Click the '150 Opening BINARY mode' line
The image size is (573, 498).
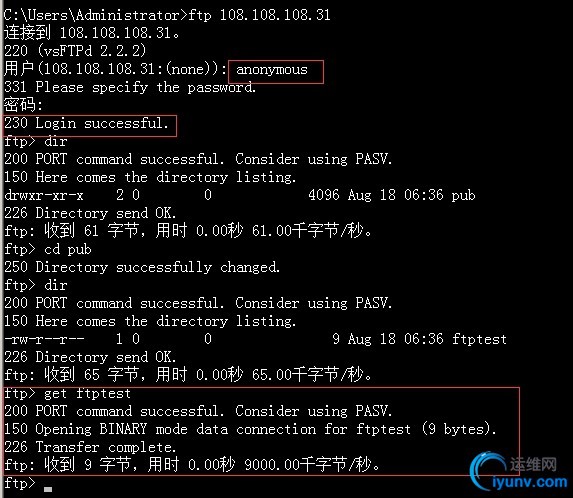click(x=250, y=429)
